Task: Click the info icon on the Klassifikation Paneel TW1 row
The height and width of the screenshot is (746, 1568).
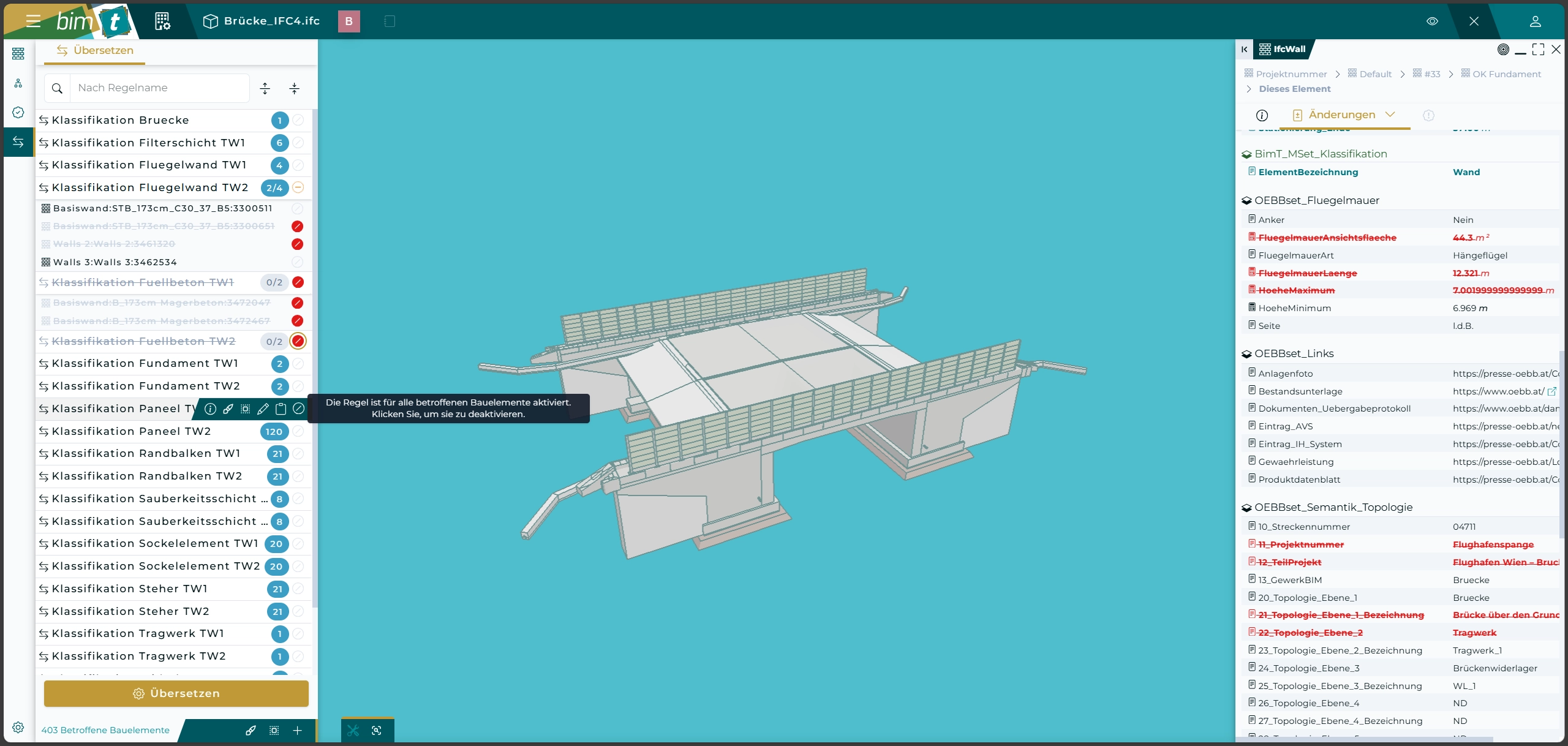Action: 210,409
